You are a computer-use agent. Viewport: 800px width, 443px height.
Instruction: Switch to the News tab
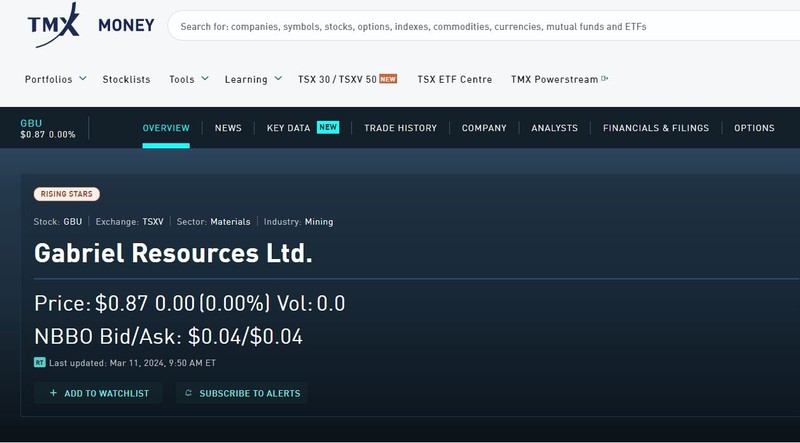click(228, 128)
